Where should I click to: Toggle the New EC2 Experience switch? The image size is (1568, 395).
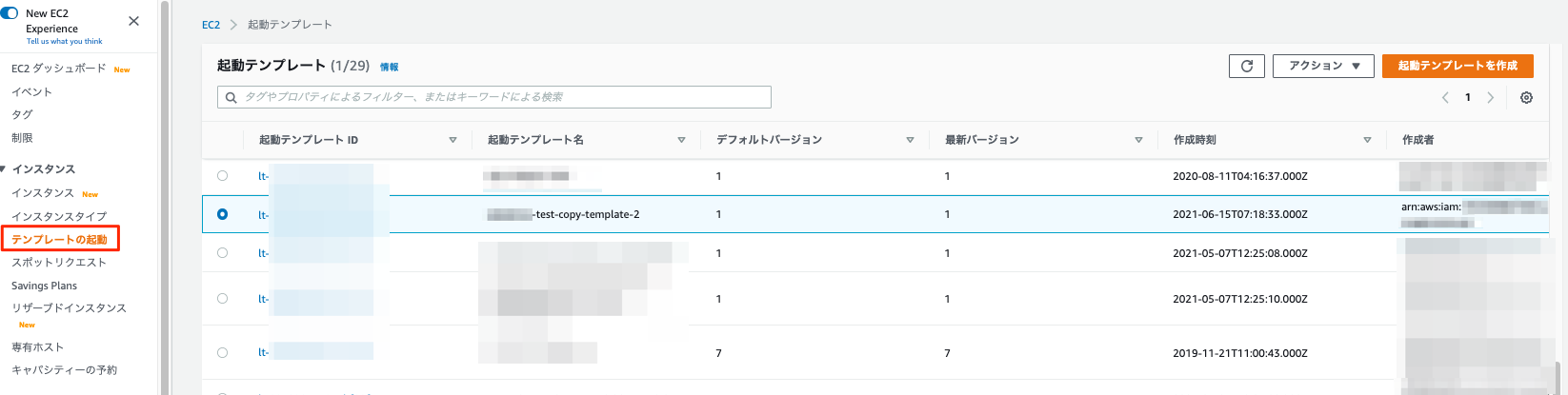point(9,13)
